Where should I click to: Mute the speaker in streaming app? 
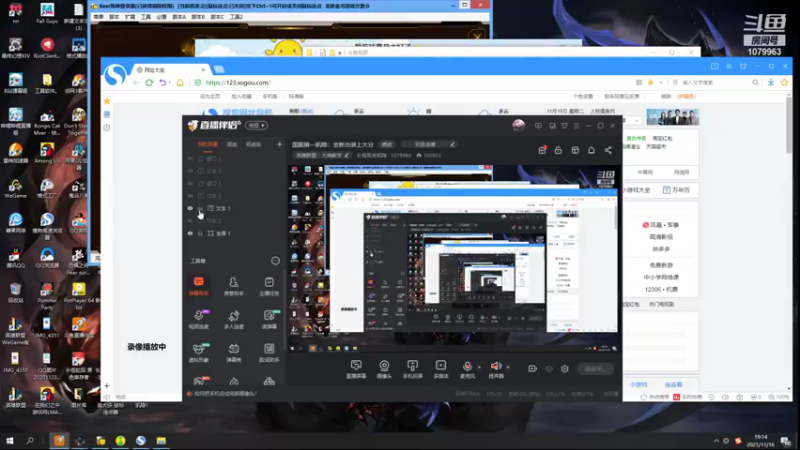pyautogui.click(x=495, y=368)
